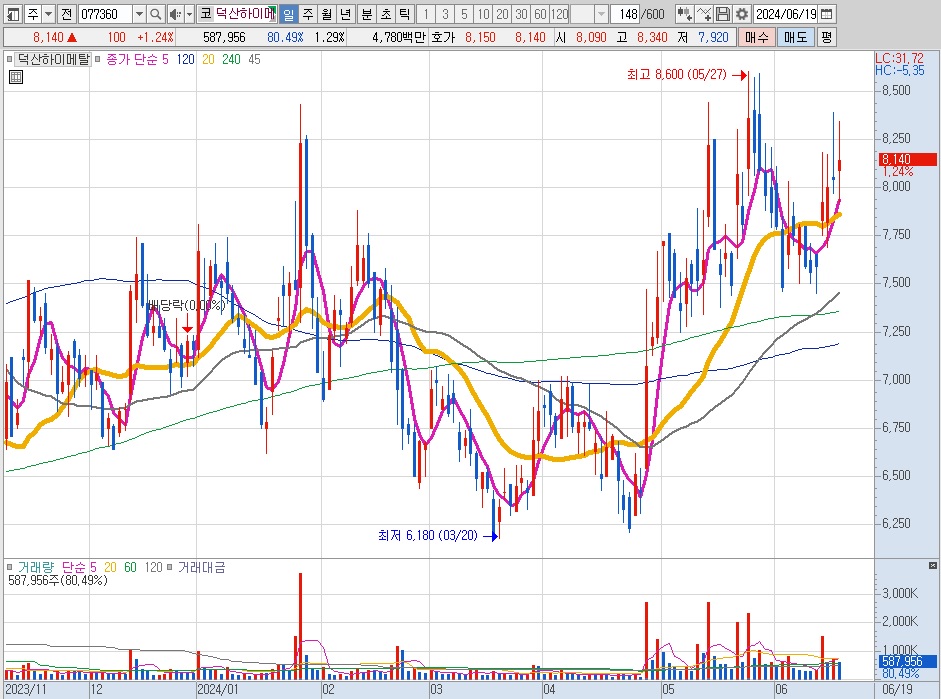Click the '호가' quote label
This screenshot has width=941, height=699.
pyautogui.click(x=443, y=38)
